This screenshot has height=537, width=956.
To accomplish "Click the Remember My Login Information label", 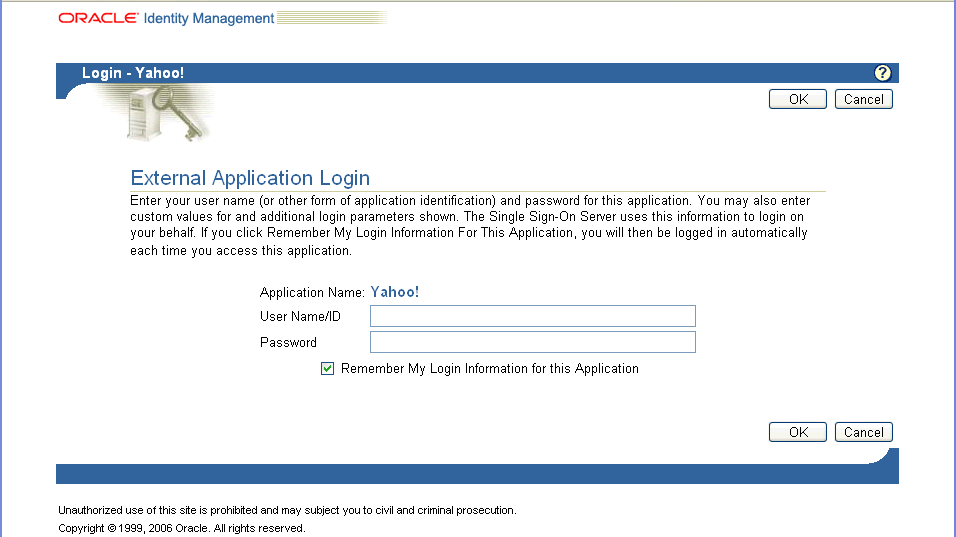I will coord(490,369).
